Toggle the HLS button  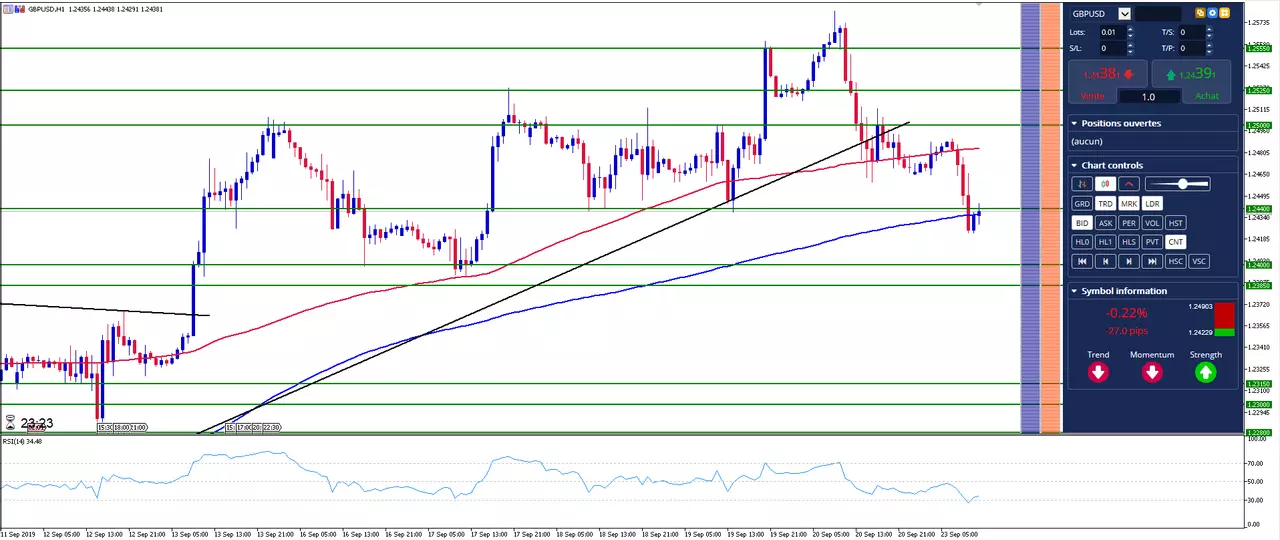click(x=1129, y=242)
